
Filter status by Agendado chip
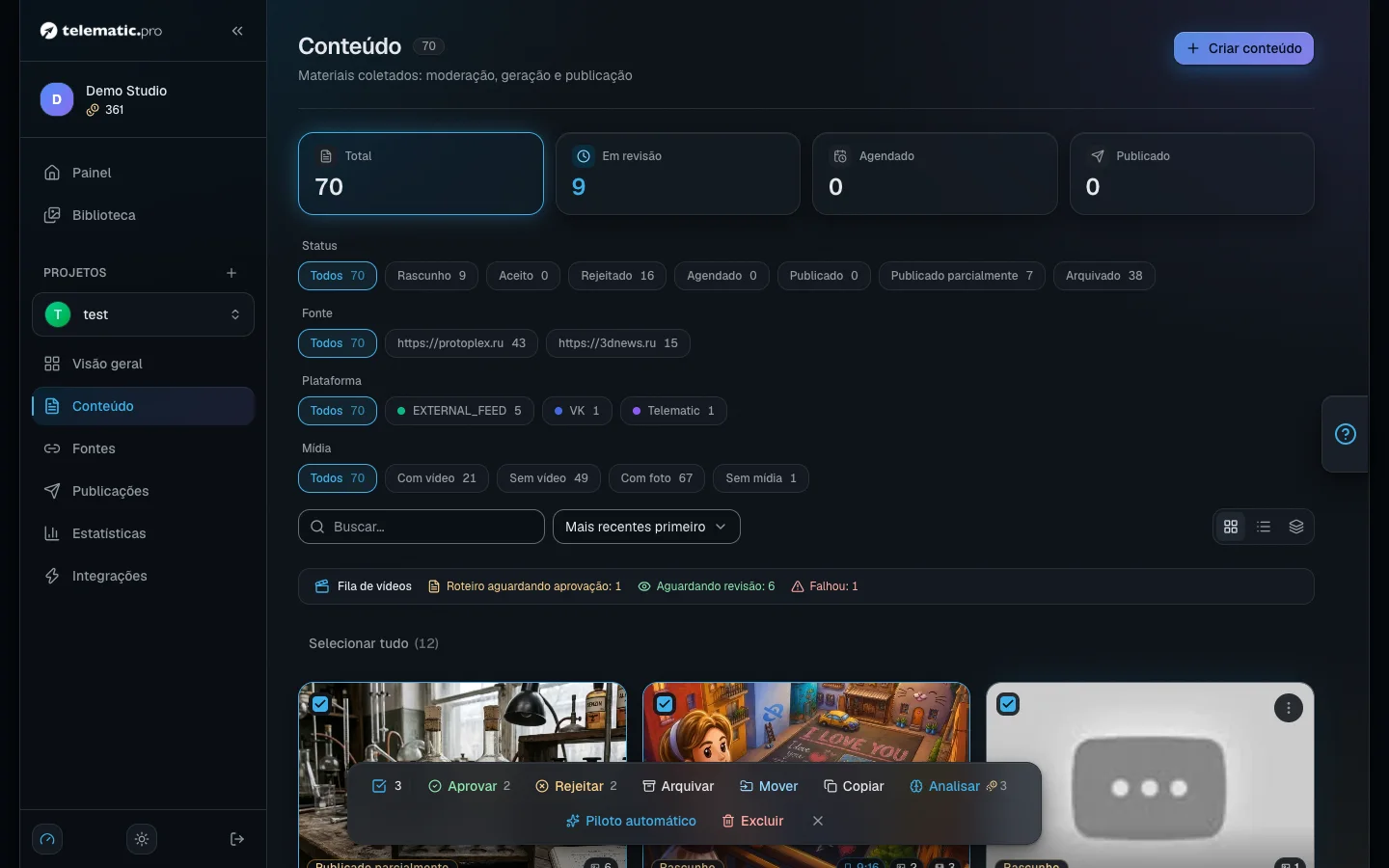tap(722, 276)
